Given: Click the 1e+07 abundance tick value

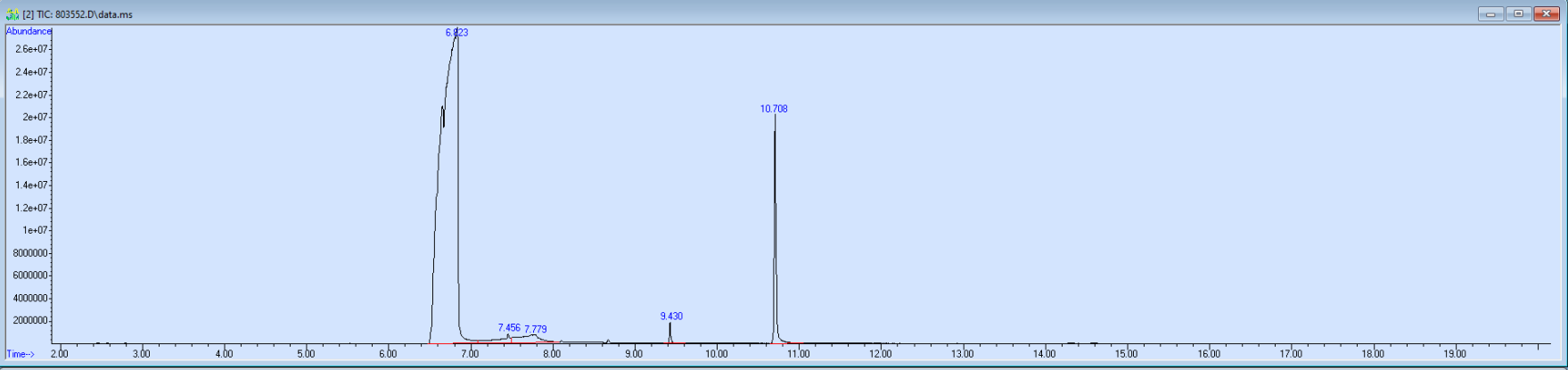Looking at the screenshot, I should tap(36, 230).
